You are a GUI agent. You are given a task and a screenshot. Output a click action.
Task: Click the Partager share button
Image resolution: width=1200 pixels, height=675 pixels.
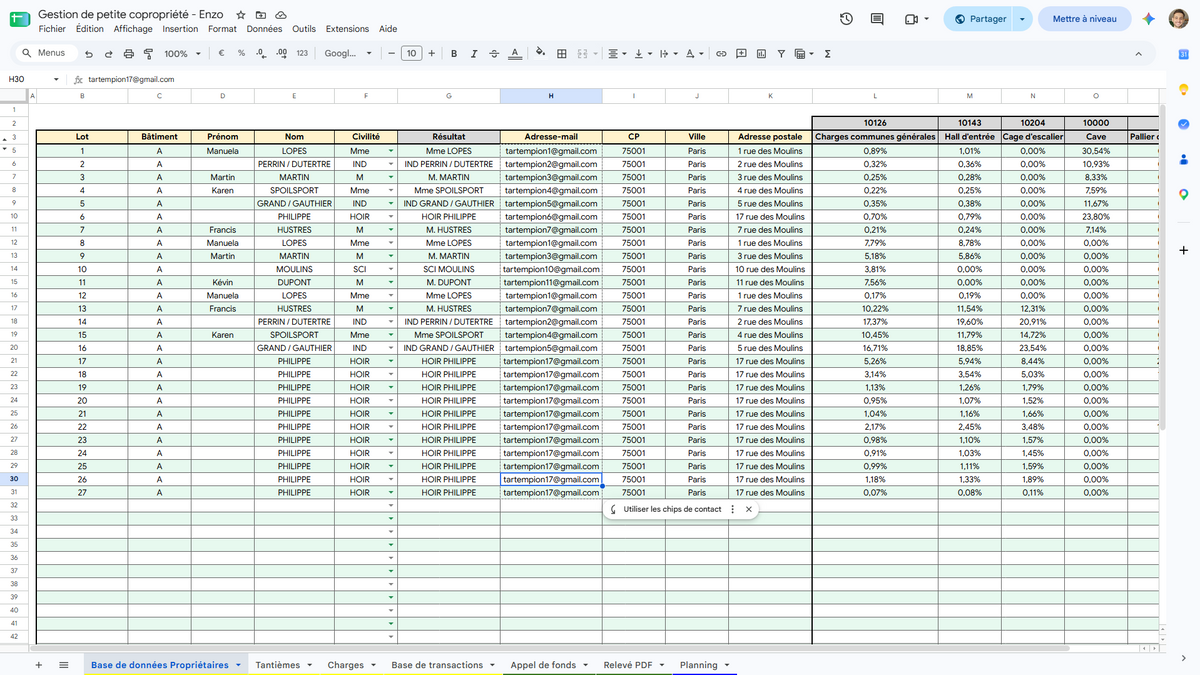click(979, 19)
